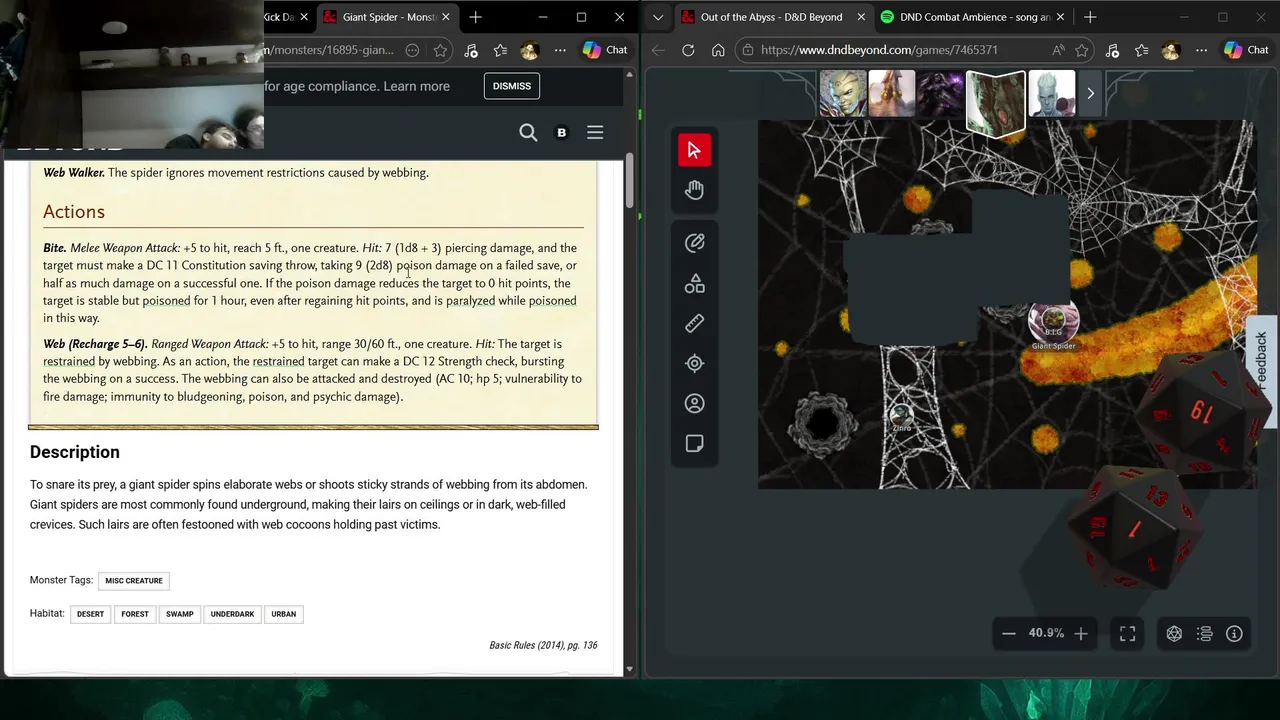The image size is (1280, 720).
Task: Select the hand pan tool
Action: 694,190
